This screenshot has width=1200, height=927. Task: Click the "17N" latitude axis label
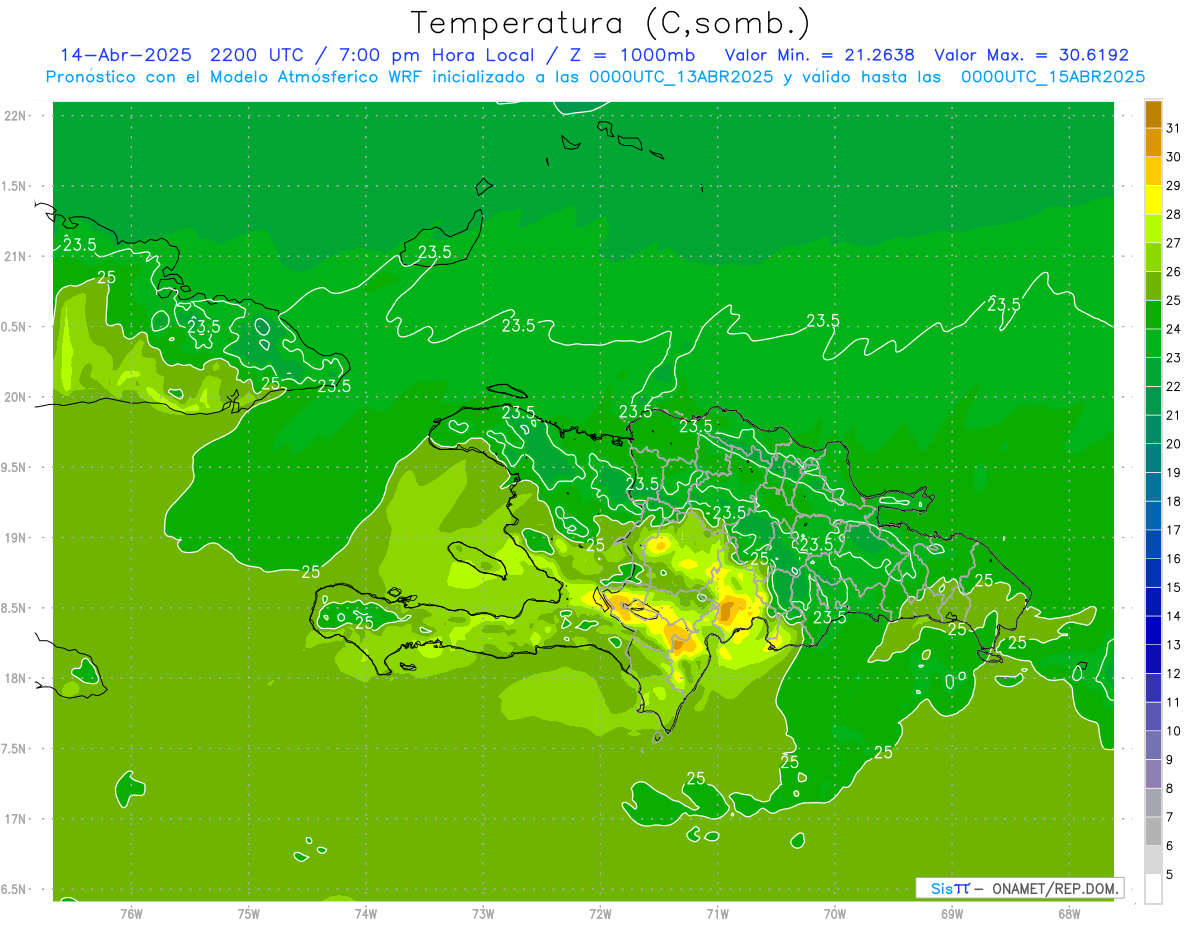(x=17, y=819)
